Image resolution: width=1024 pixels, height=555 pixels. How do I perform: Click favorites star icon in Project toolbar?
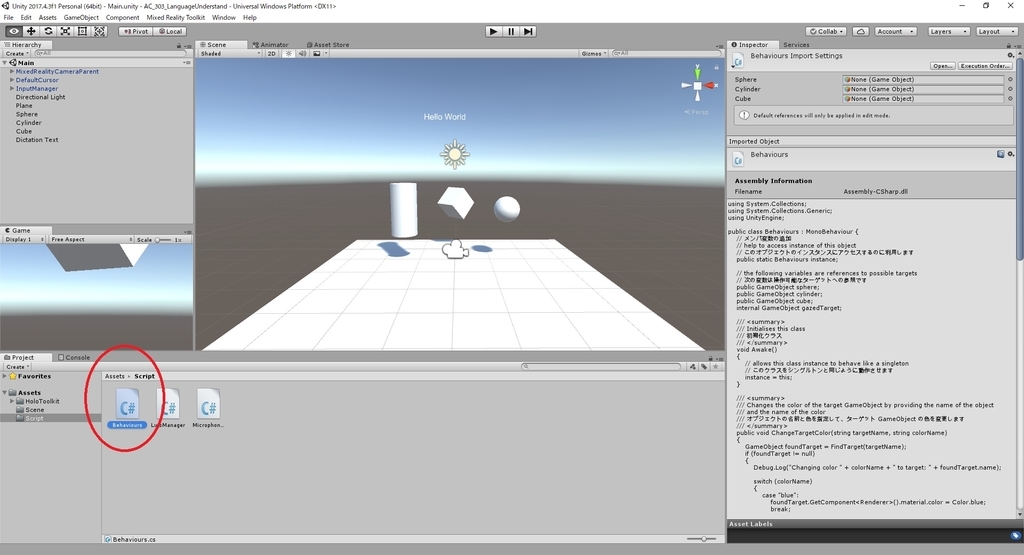point(716,367)
